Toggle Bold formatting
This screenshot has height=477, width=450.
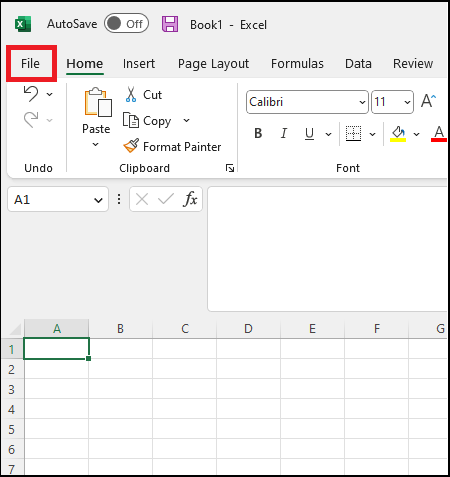coord(258,133)
